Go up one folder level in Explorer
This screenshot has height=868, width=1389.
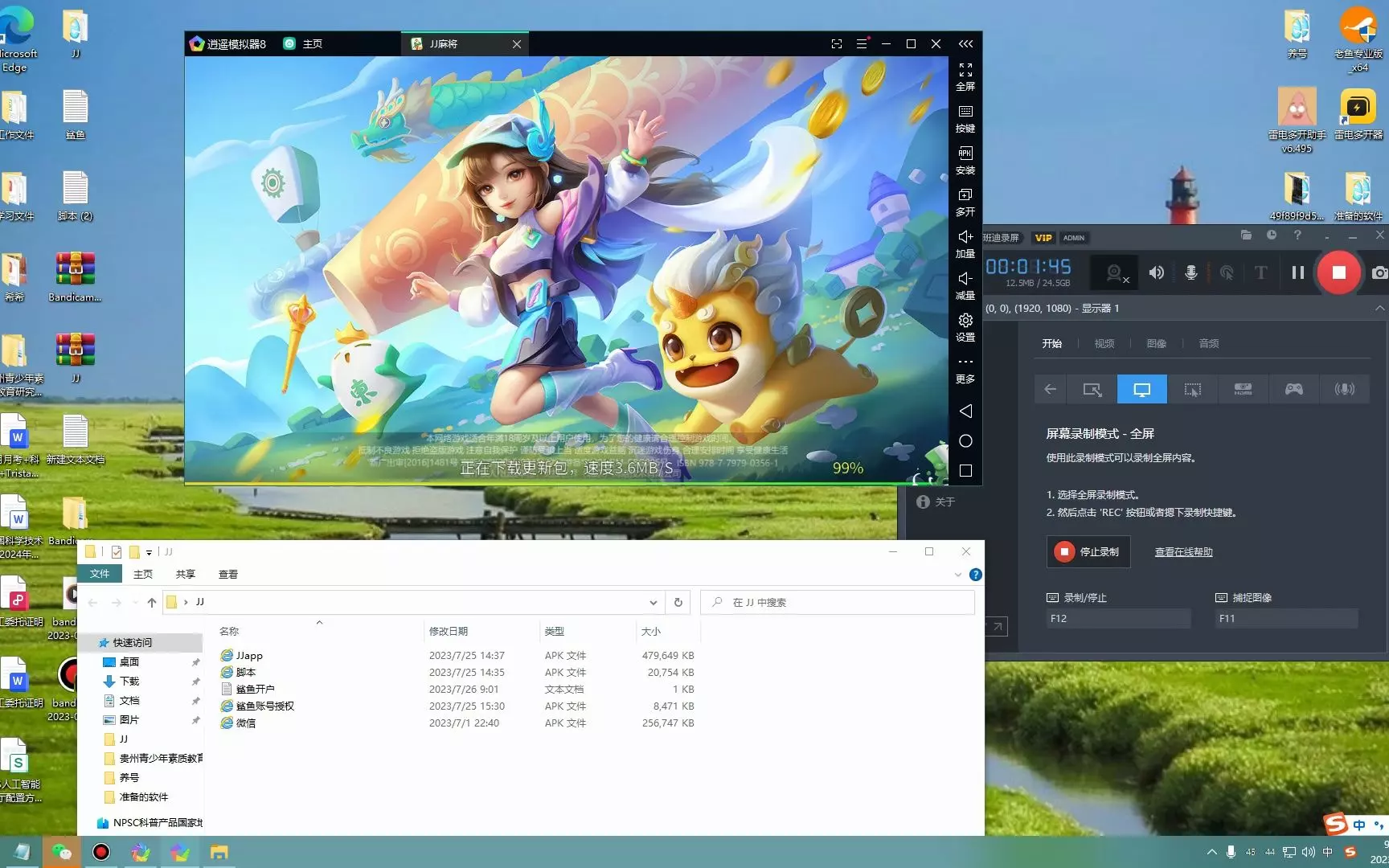pos(151,603)
